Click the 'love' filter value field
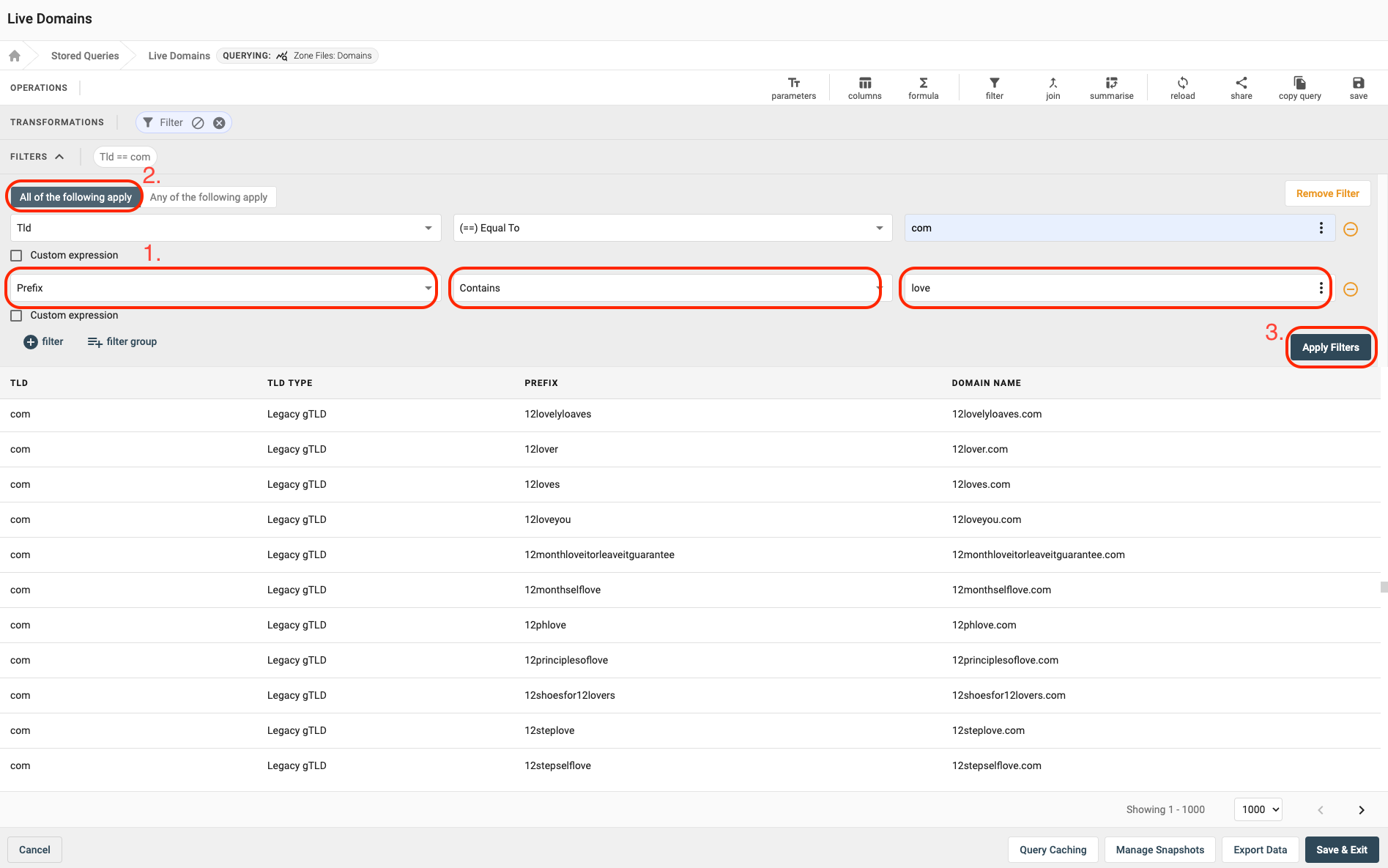 (1106, 288)
